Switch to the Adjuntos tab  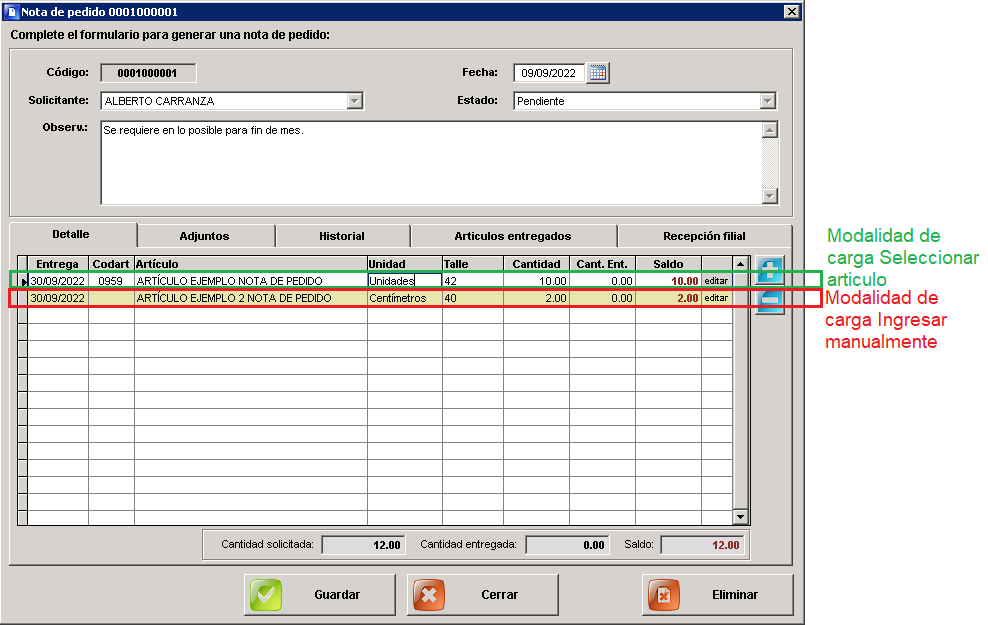click(205, 236)
